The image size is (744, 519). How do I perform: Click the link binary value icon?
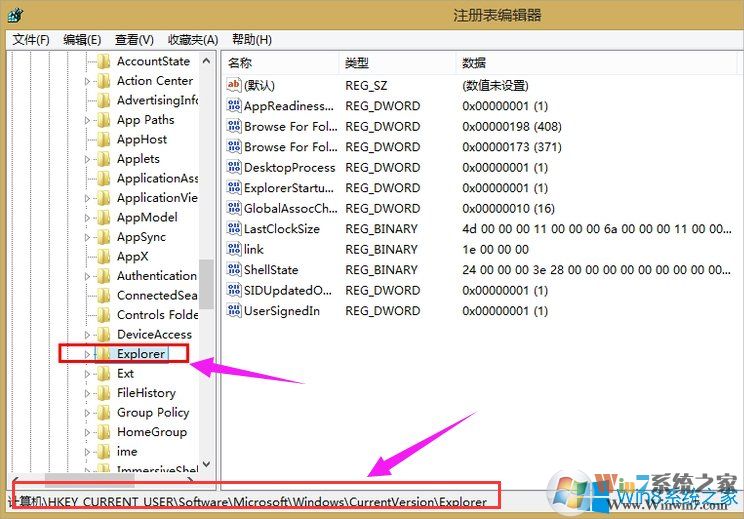234,249
